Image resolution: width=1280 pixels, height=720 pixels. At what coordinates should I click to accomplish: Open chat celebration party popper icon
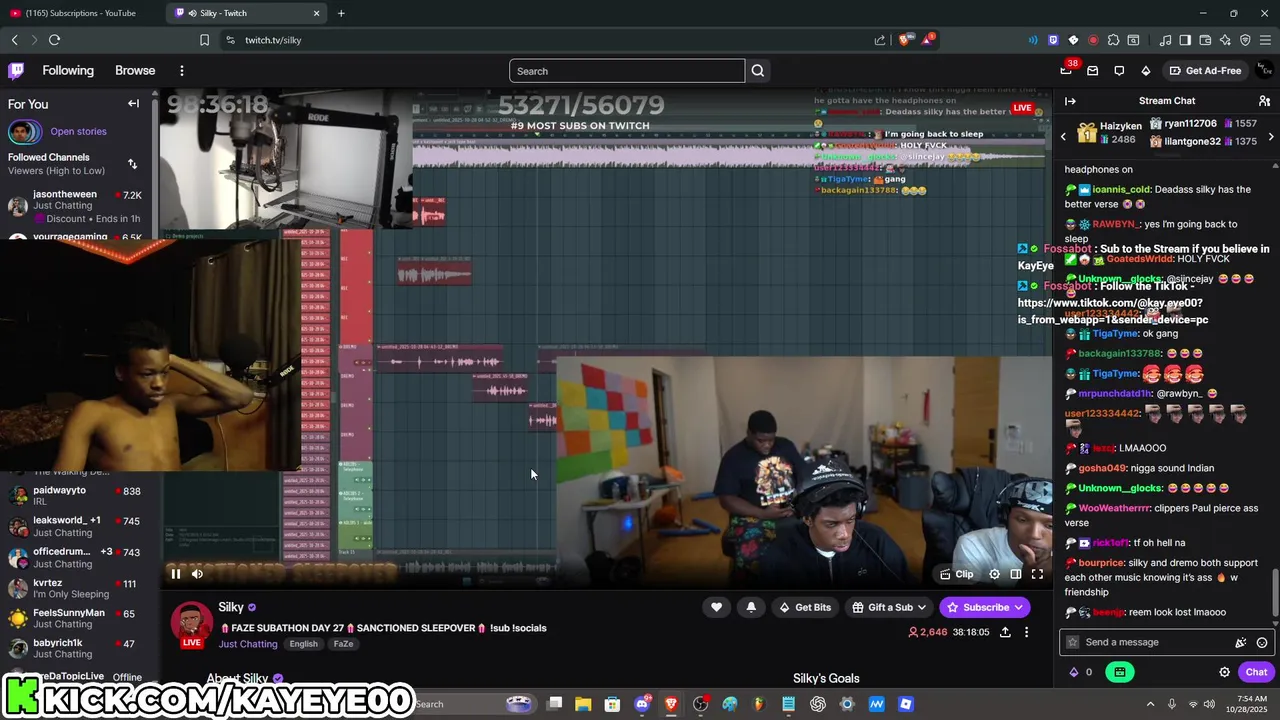[1241, 643]
